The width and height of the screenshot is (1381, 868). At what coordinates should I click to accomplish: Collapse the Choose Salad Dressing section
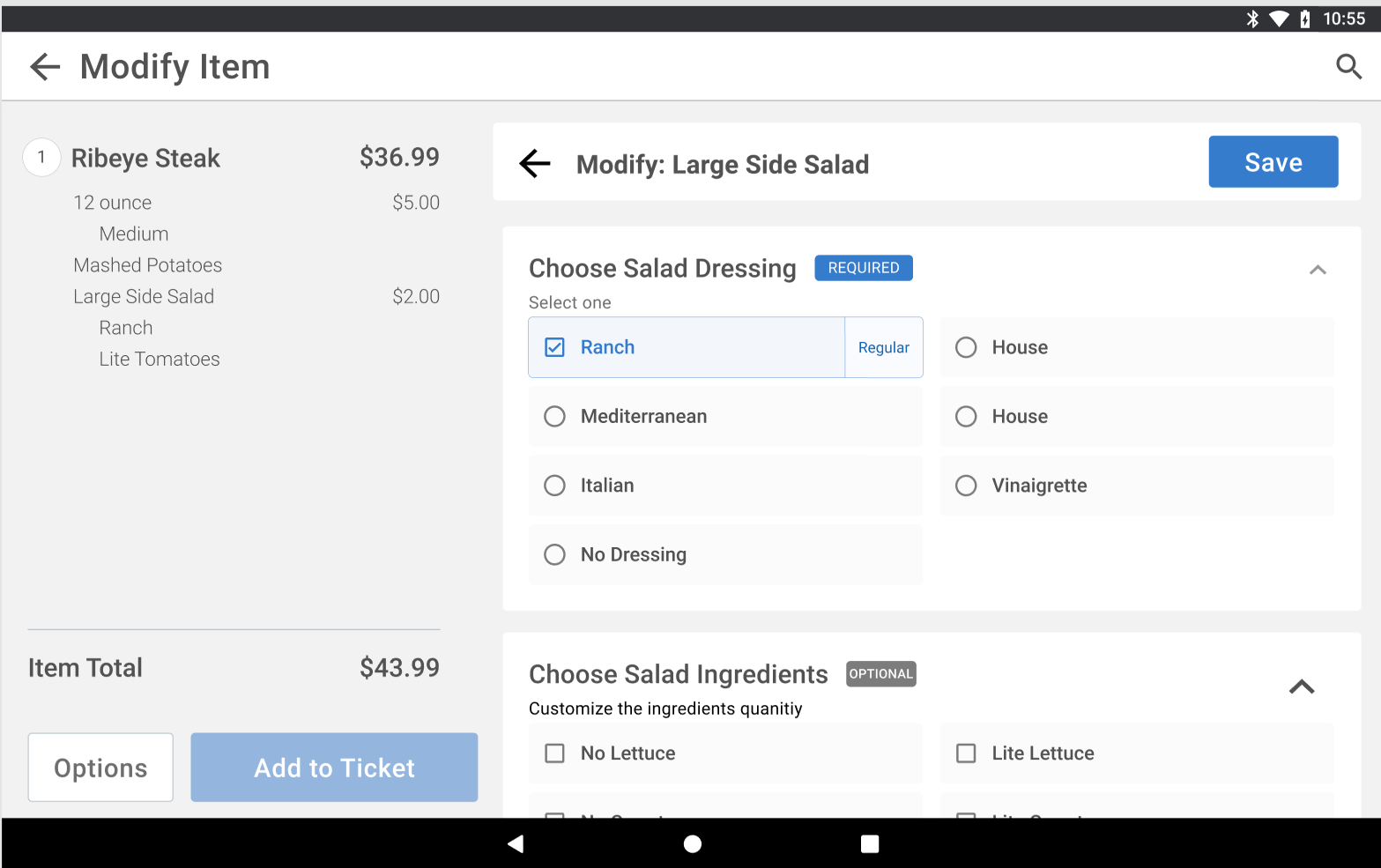1318,270
